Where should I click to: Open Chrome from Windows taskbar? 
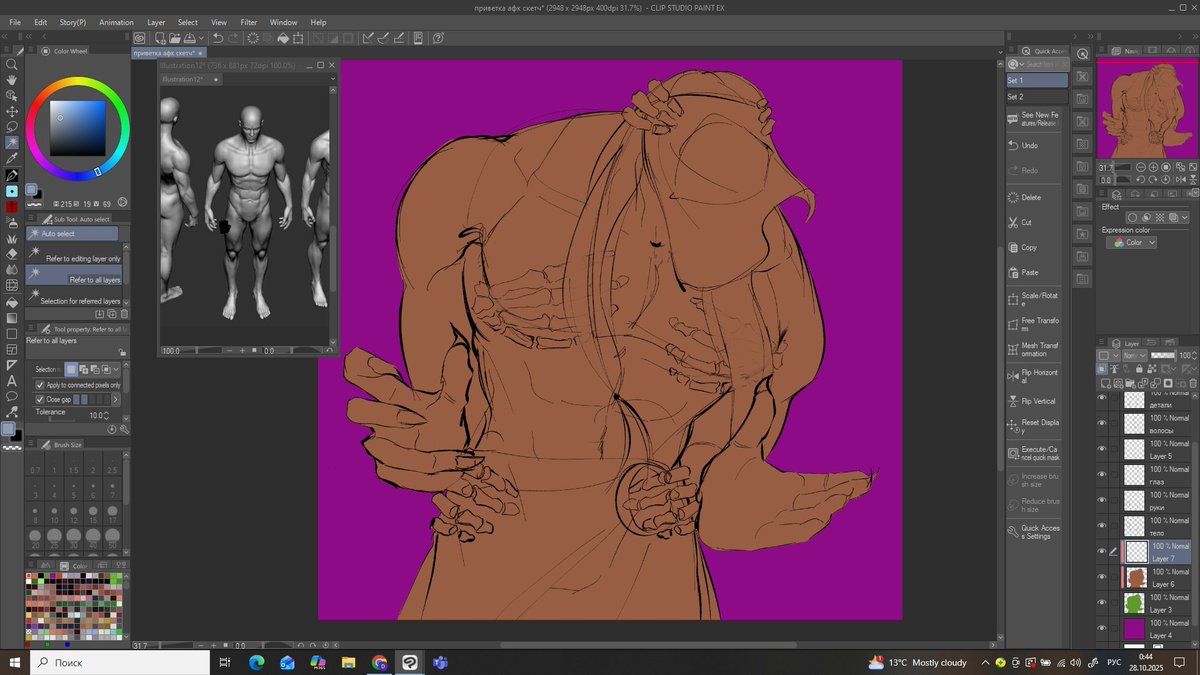click(x=380, y=662)
